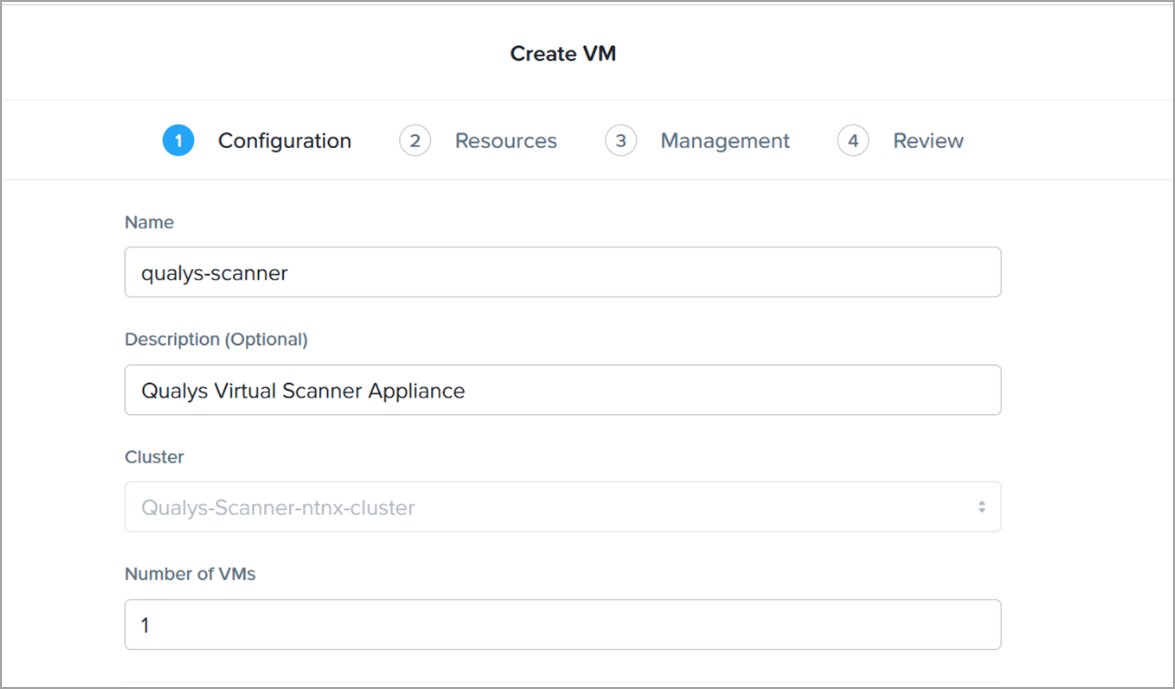1175x689 pixels.
Task: Open the Management step
Action: (x=724, y=141)
